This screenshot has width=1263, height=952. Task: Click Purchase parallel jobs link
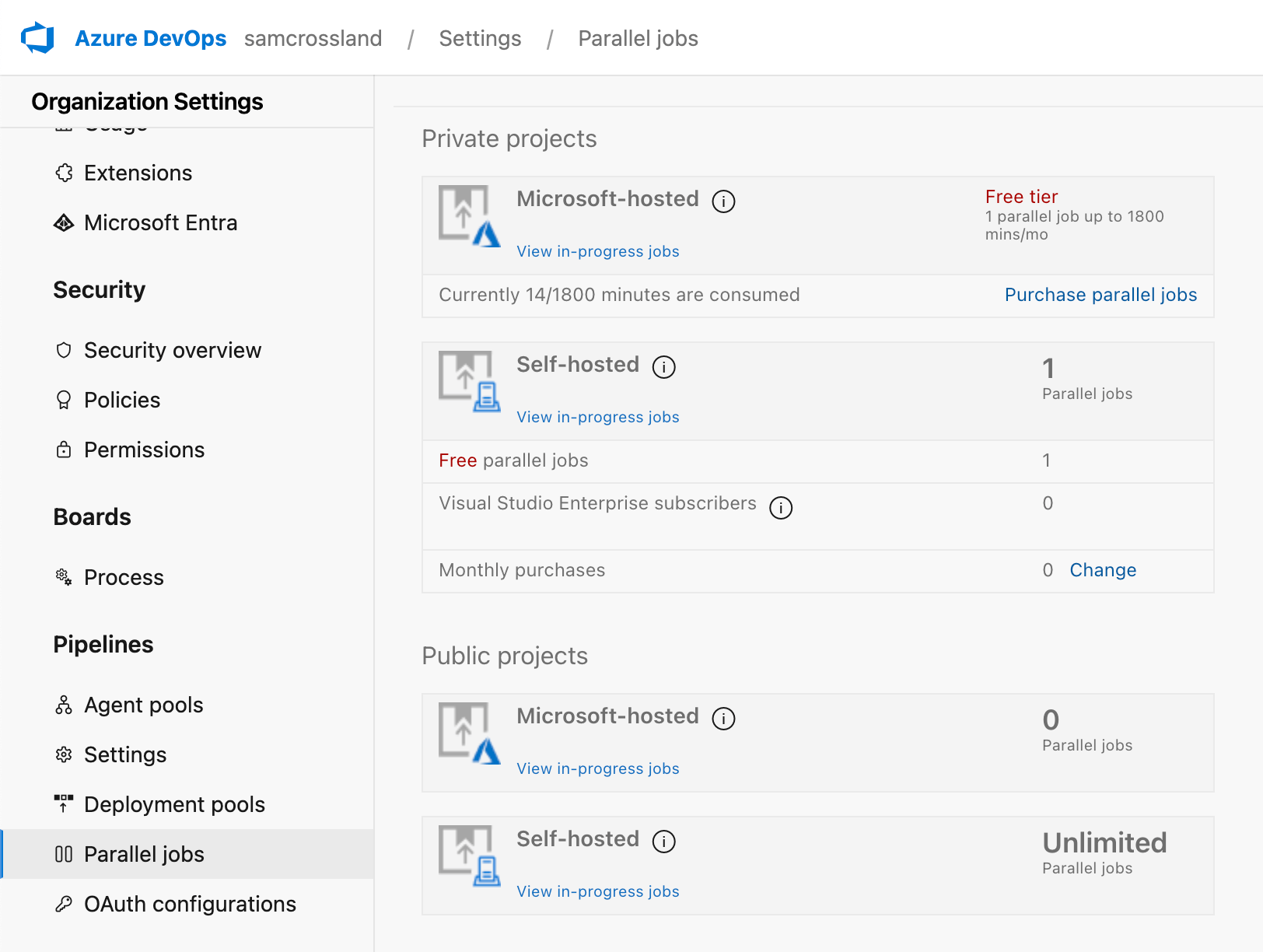pyautogui.click(x=1100, y=295)
